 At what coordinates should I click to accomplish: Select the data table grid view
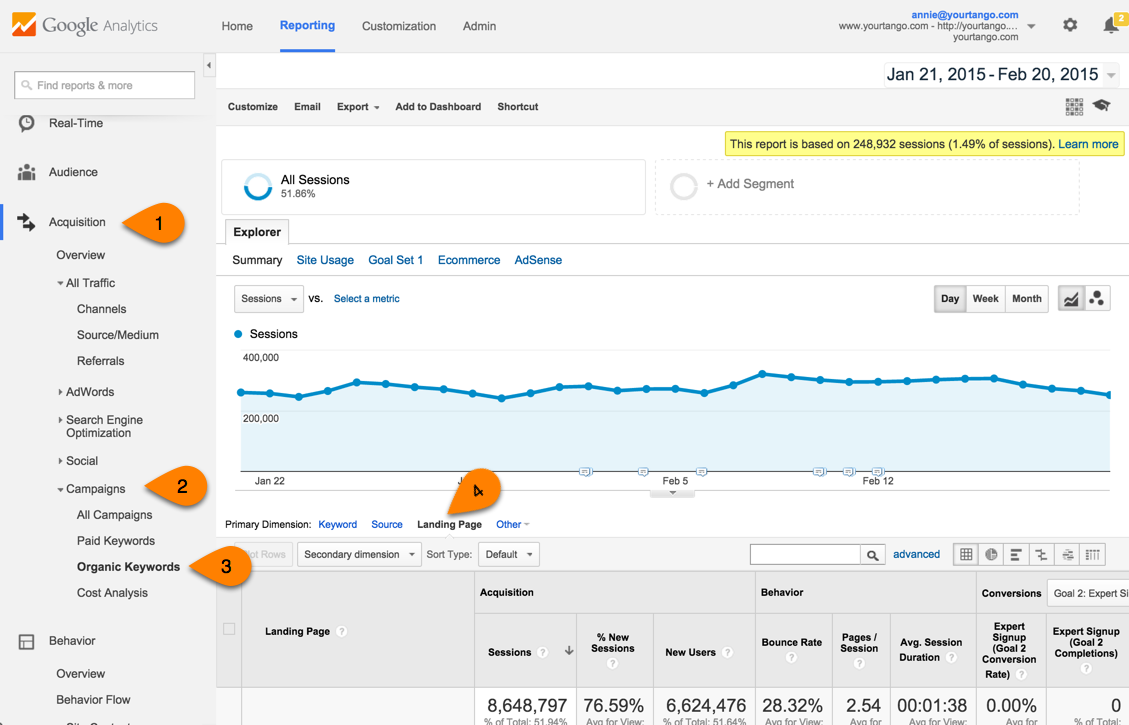point(966,555)
